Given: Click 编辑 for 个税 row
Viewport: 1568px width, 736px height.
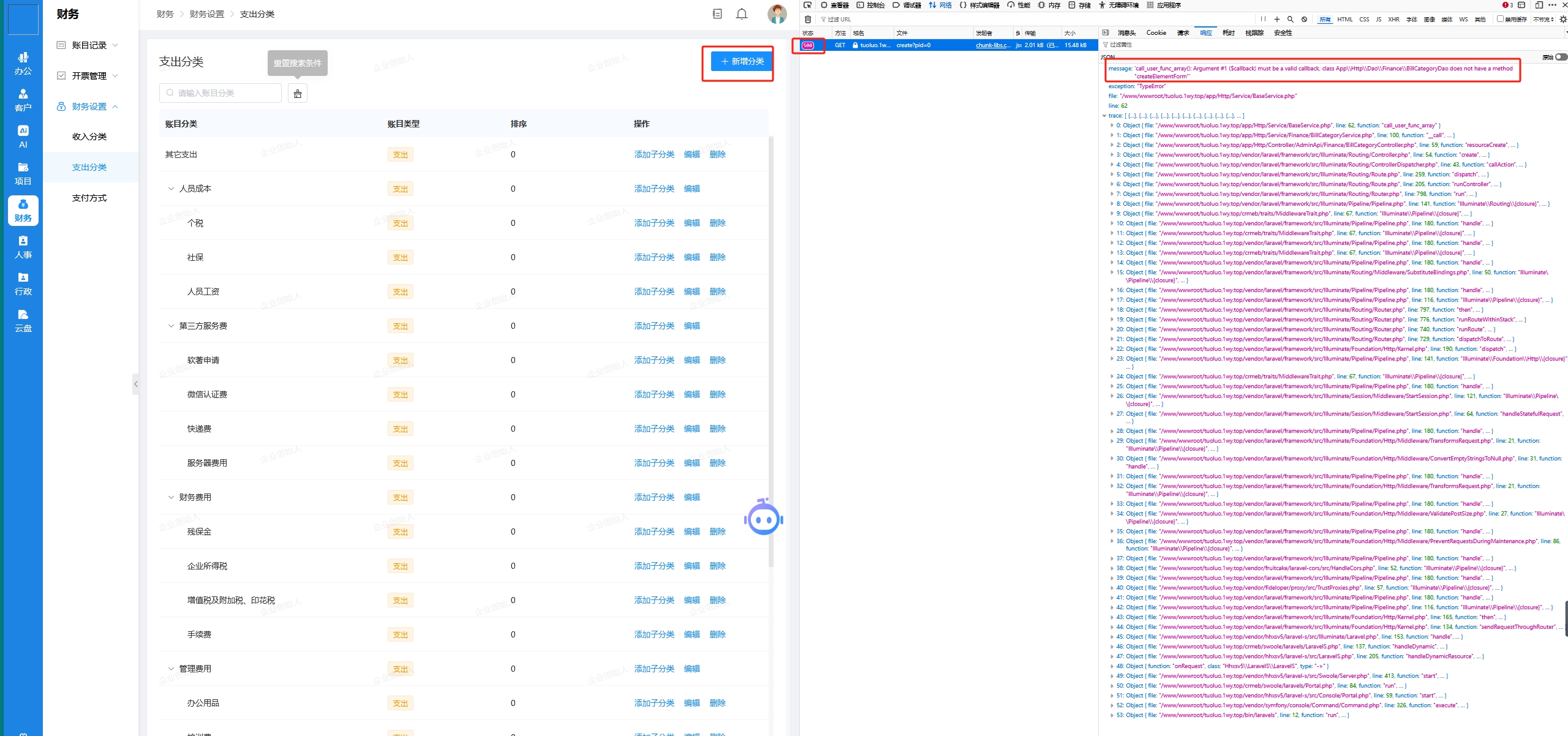Looking at the screenshot, I should (692, 223).
